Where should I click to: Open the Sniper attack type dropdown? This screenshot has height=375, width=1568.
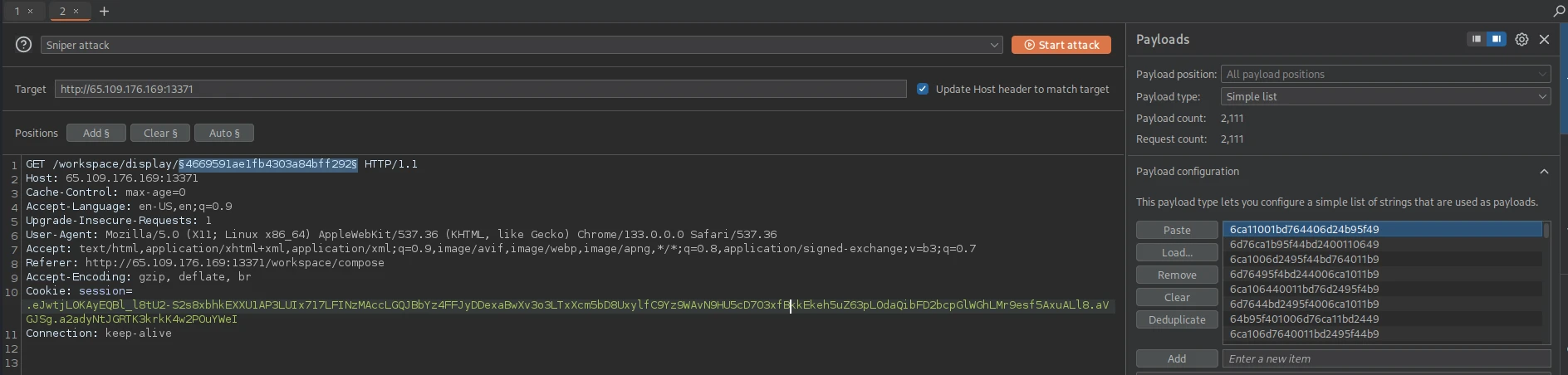click(522, 45)
